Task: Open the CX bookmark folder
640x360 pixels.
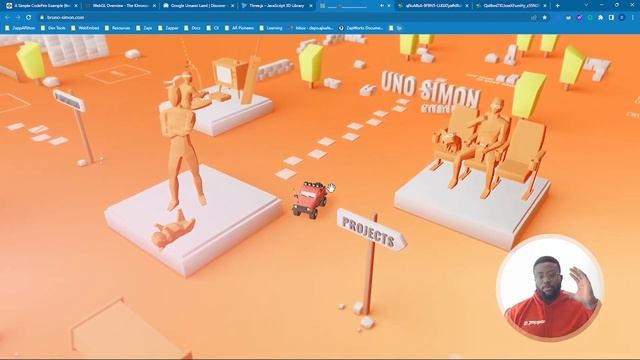Action: 213,28
